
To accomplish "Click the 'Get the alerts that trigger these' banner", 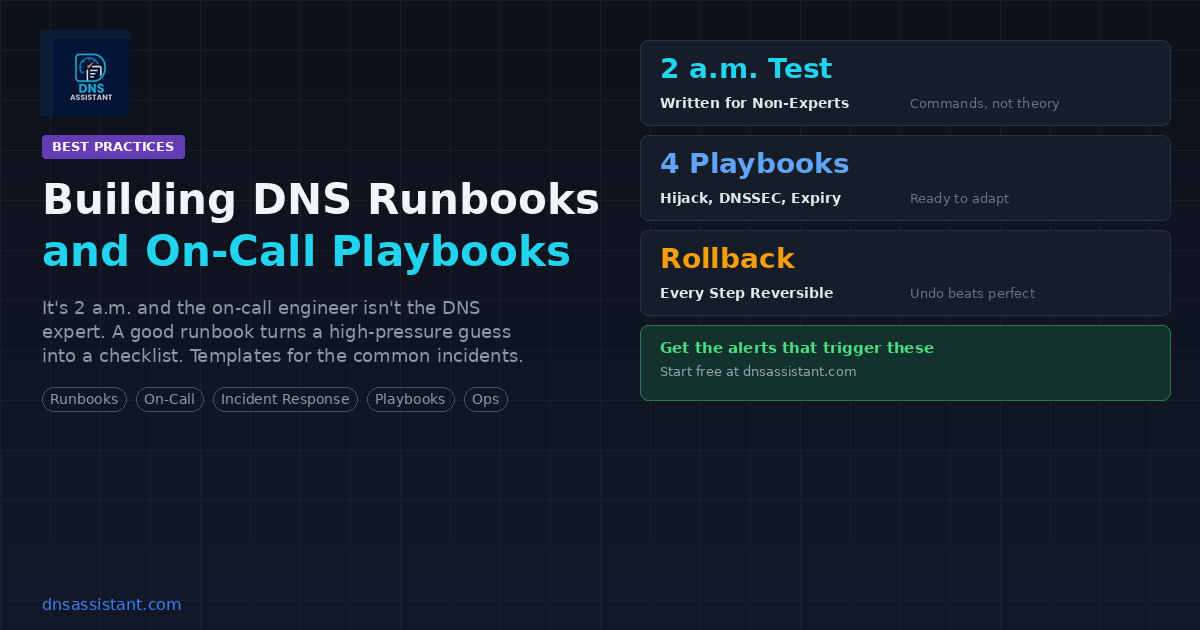I will (905, 363).
